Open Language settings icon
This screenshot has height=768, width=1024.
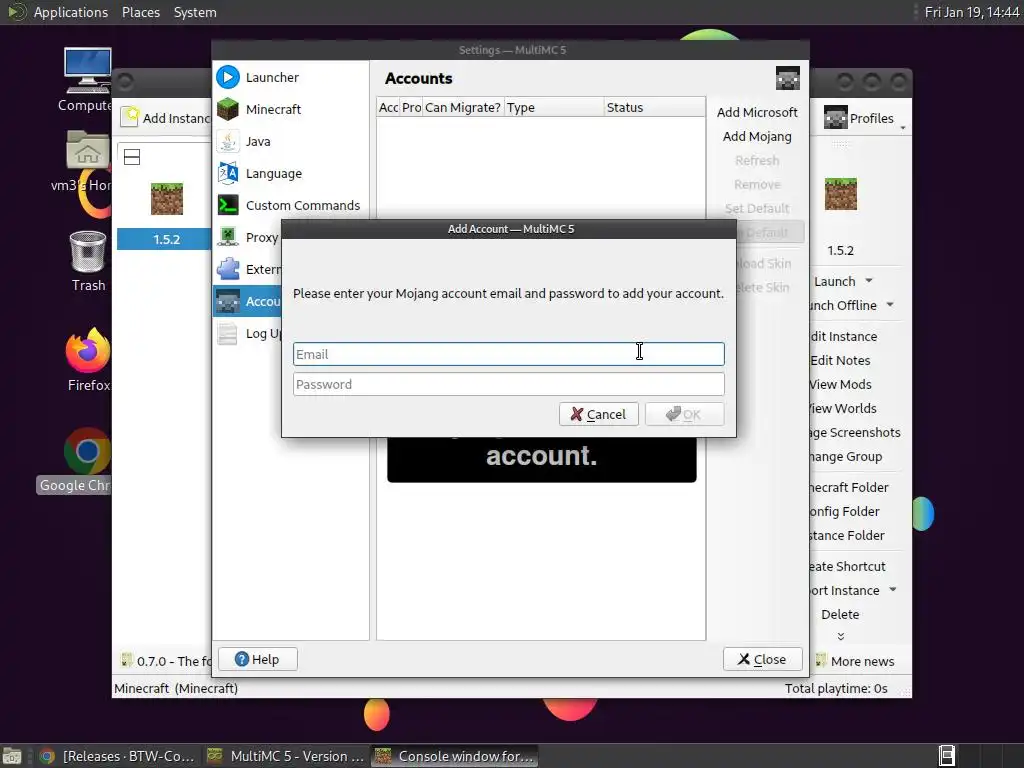pos(228,173)
